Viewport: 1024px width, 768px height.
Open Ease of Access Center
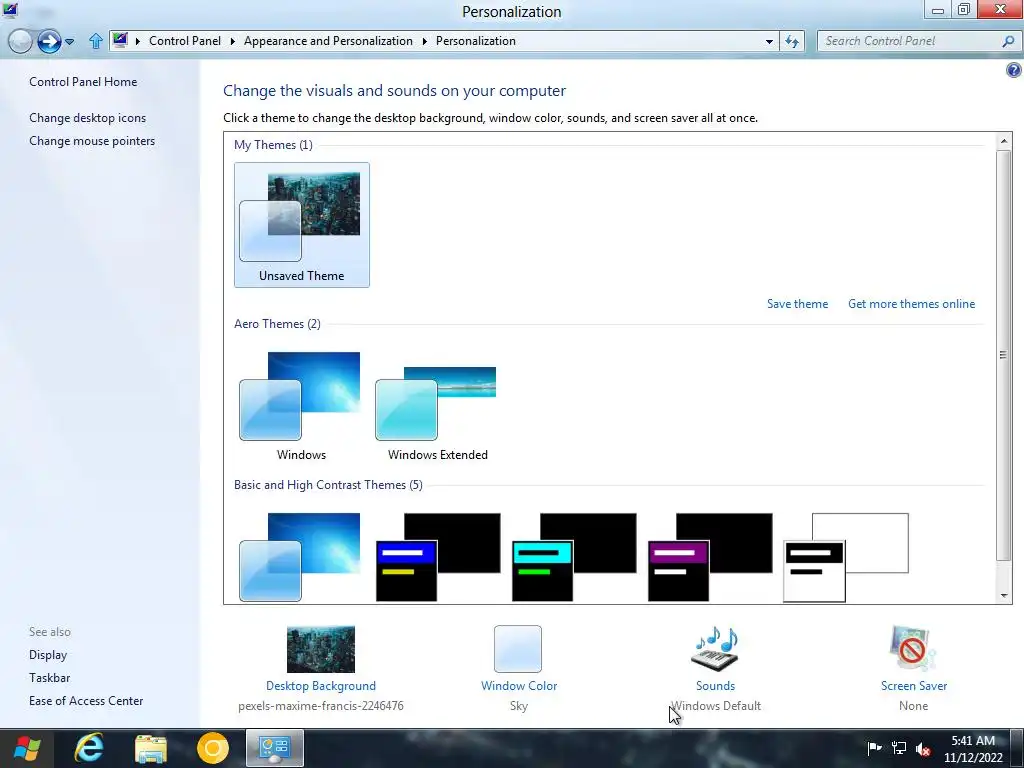click(x=86, y=701)
